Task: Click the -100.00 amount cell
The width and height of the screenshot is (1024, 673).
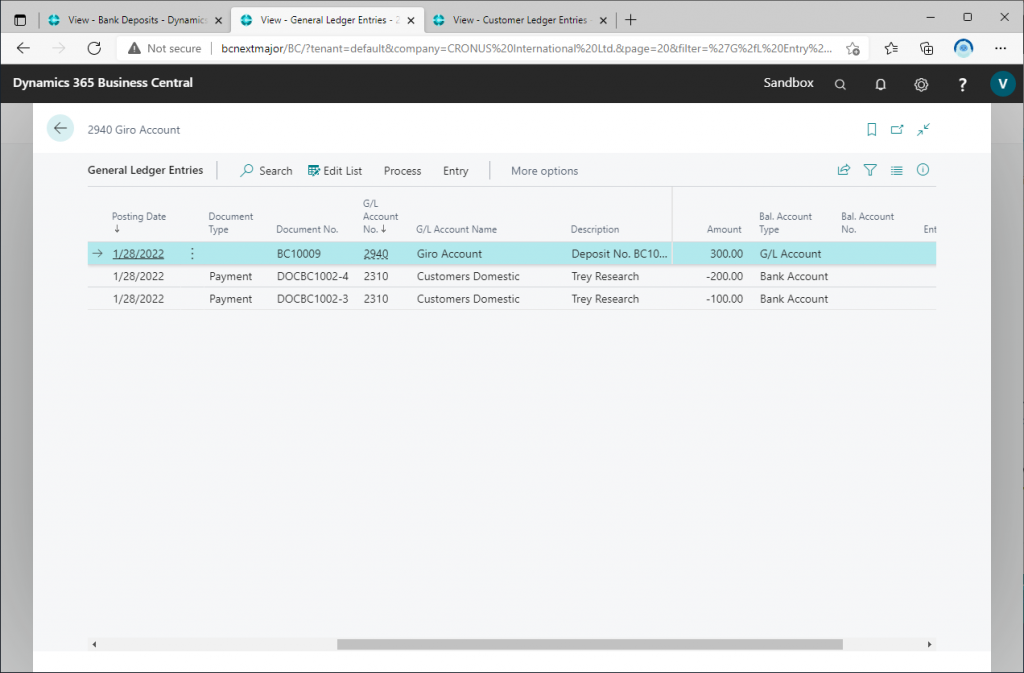Action: pyautogui.click(x=724, y=299)
